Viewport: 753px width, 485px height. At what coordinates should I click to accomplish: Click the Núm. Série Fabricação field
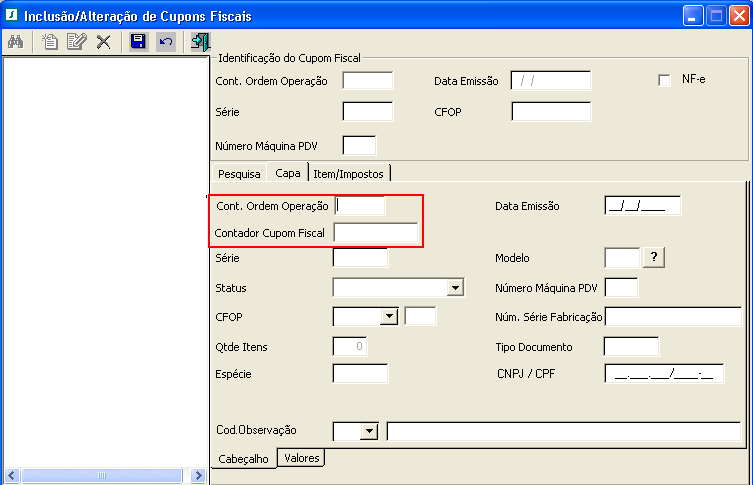pos(672,317)
